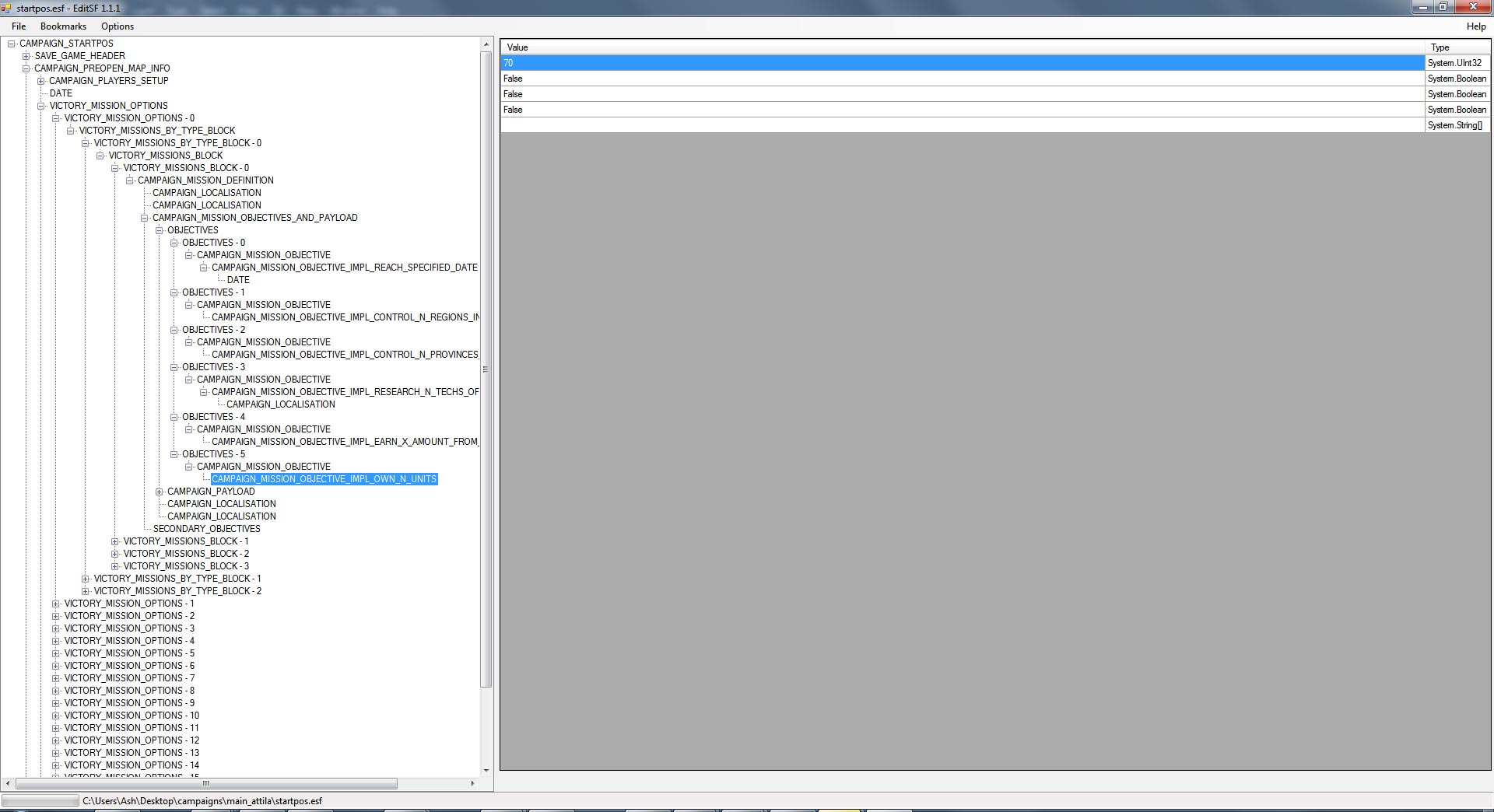Open the Help menu
Screen dimensions: 1494x812
click(x=1475, y=26)
